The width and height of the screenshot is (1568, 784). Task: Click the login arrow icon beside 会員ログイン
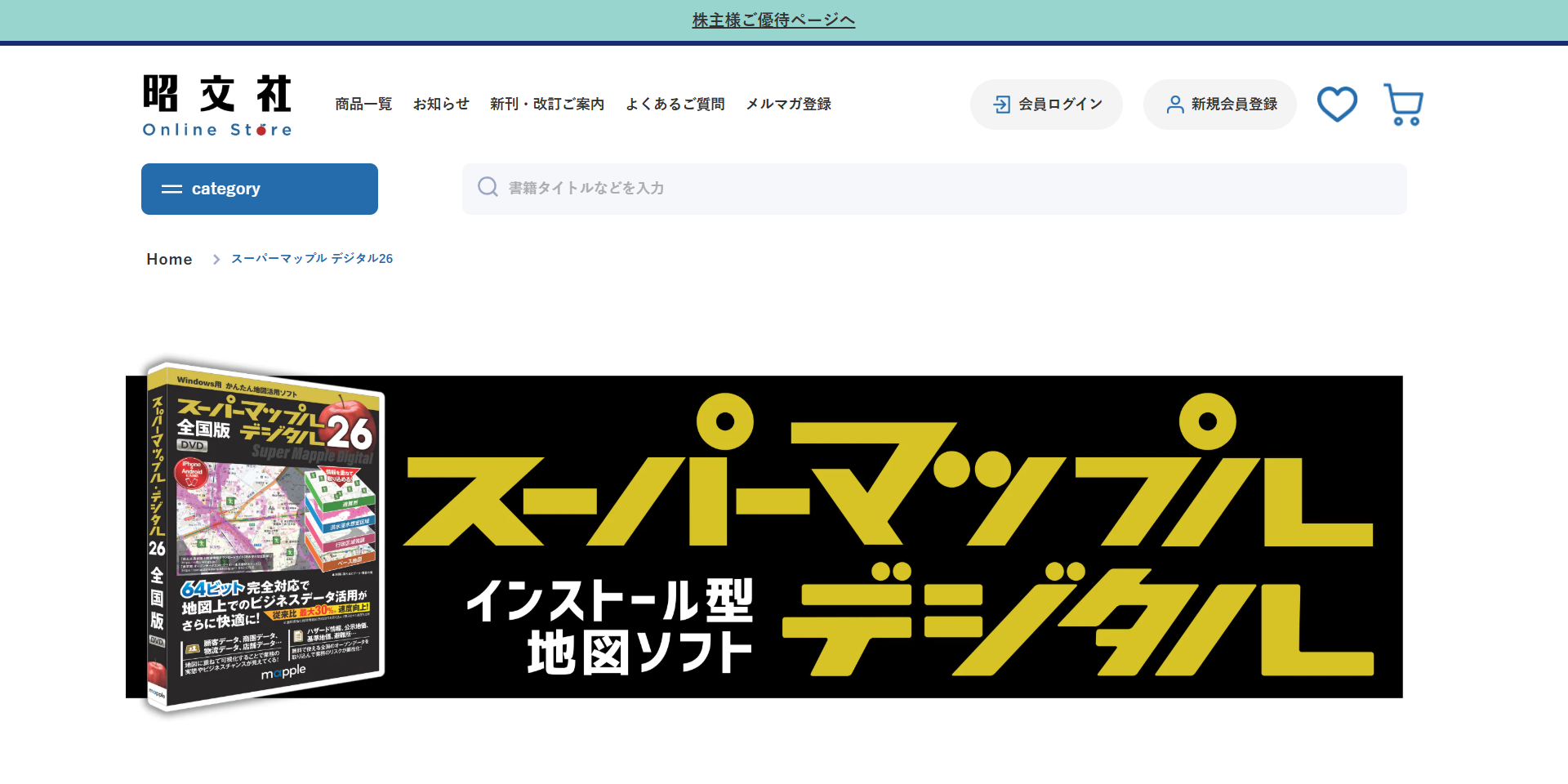pyautogui.click(x=1003, y=104)
